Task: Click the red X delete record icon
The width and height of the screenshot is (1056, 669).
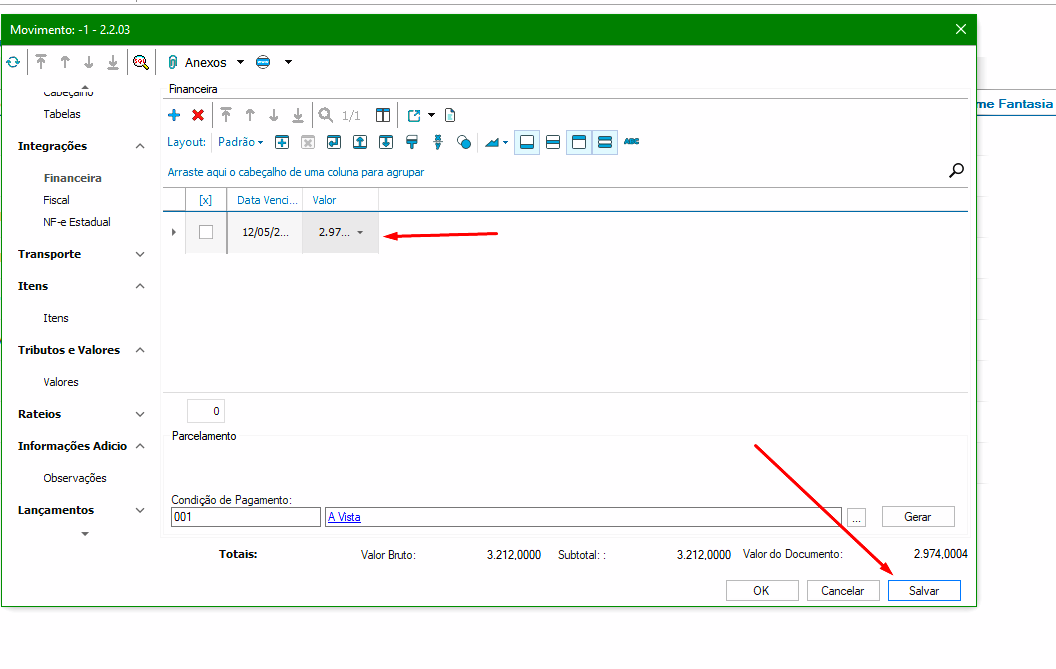Action: pyautogui.click(x=198, y=115)
